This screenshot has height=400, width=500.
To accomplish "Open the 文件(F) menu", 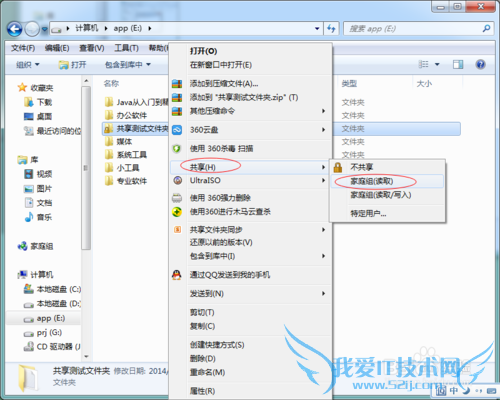I will 23,48.
